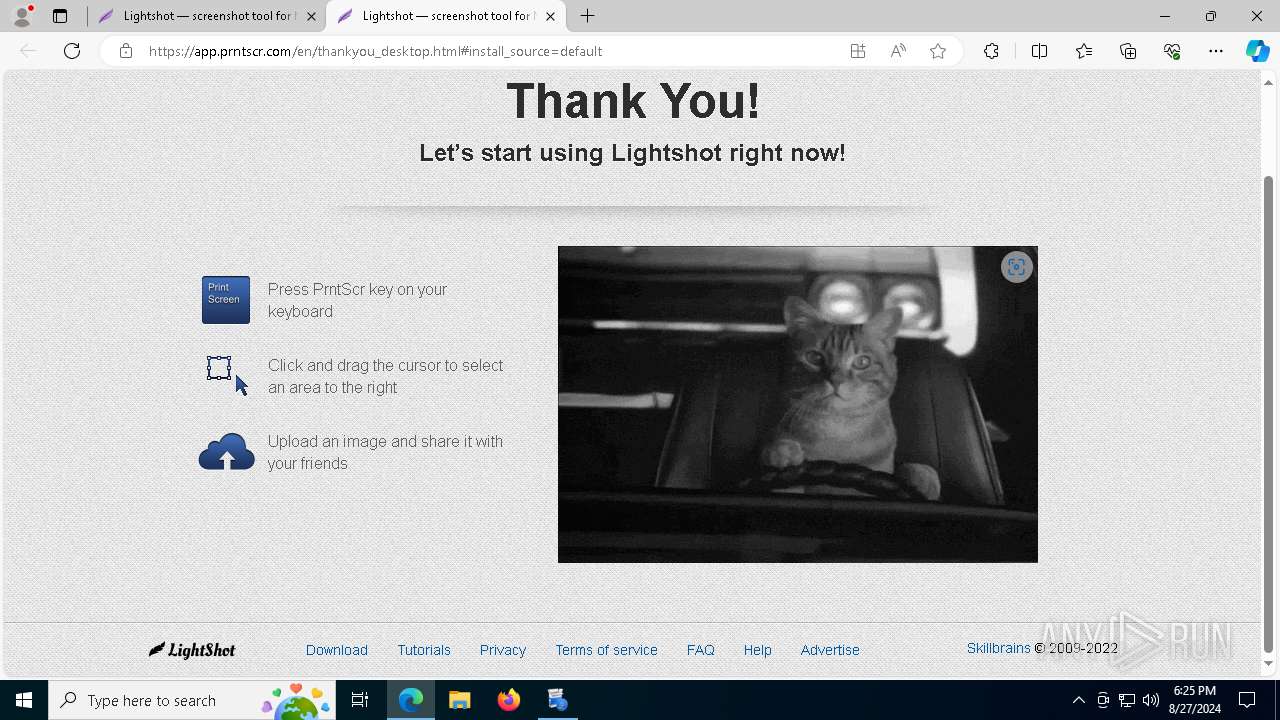Open the Help footer link

click(x=758, y=650)
